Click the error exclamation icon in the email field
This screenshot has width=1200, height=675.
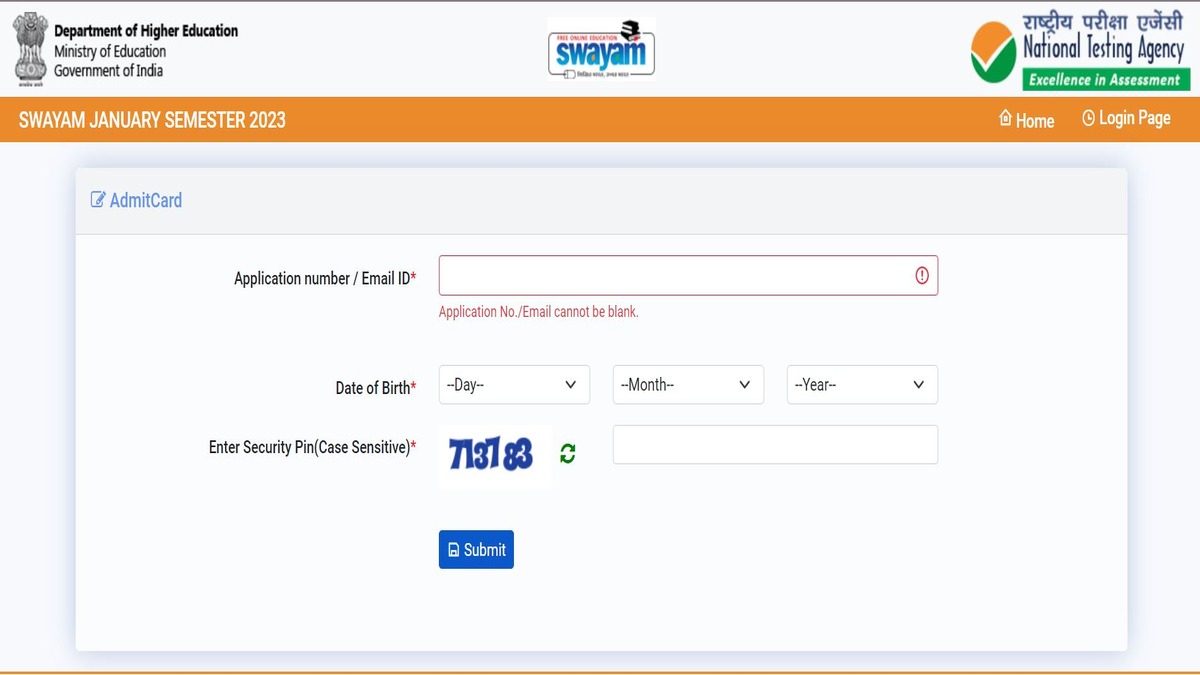pos(921,275)
